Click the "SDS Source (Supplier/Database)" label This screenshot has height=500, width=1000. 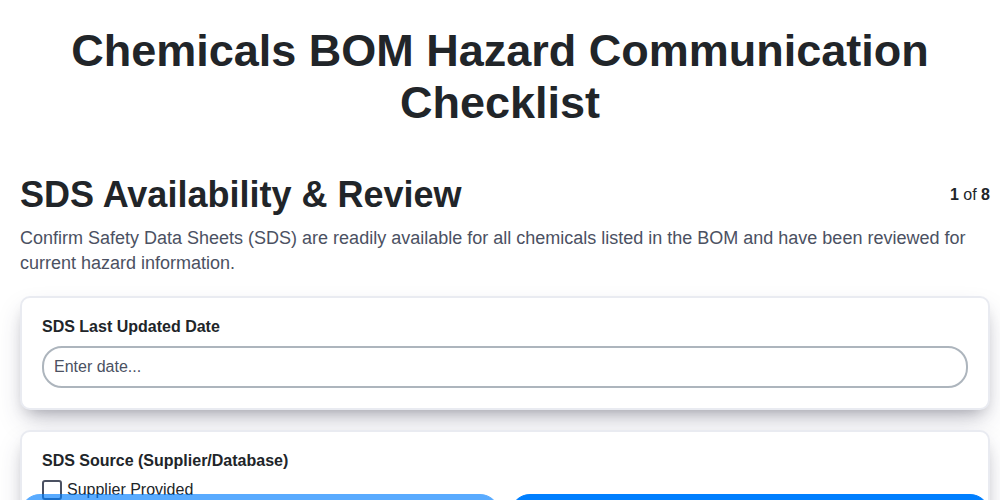[165, 460]
